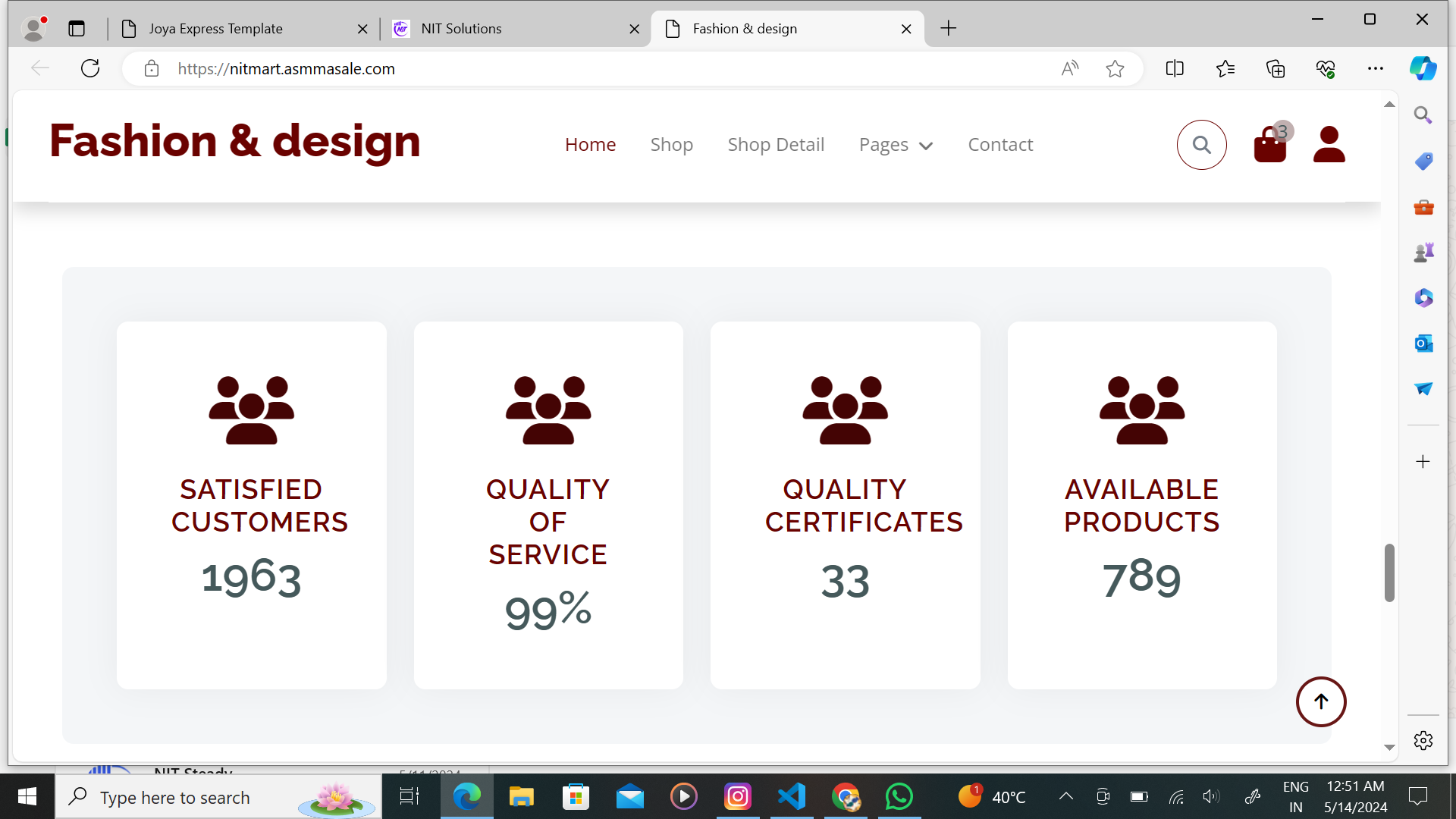Toggle the split screen icon

(x=1175, y=69)
